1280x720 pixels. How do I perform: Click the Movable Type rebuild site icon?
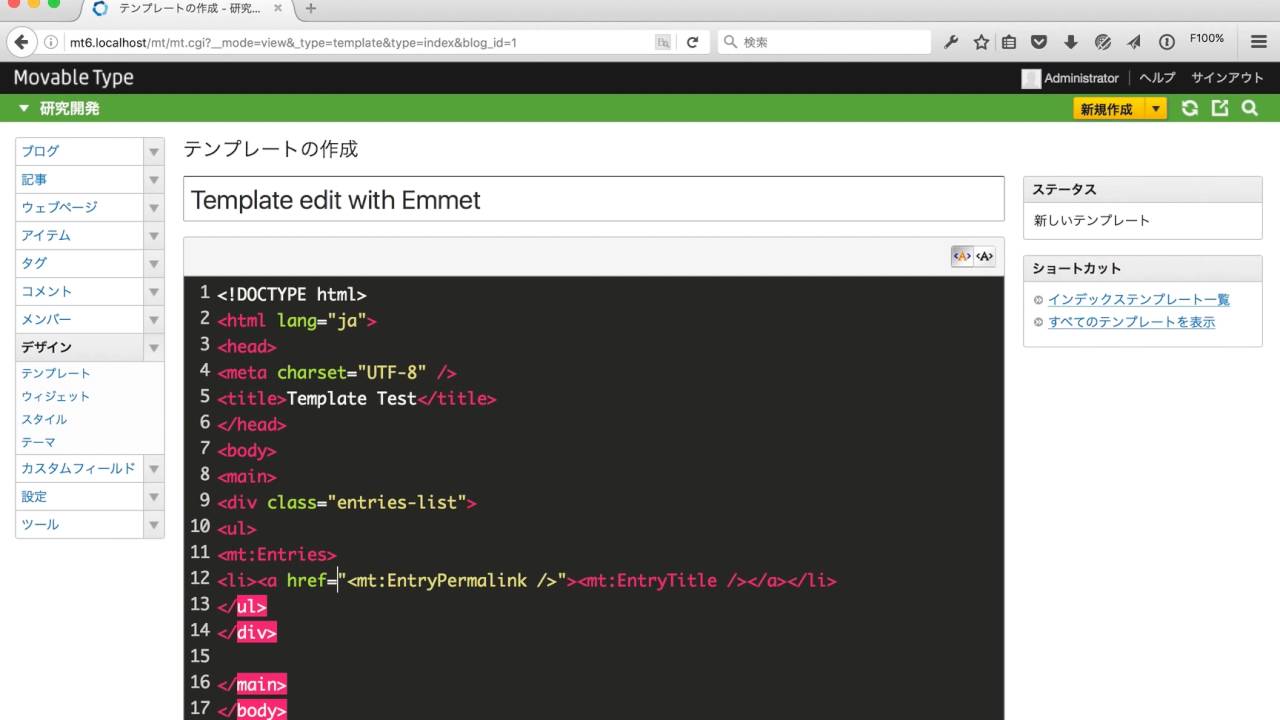(1190, 108)
